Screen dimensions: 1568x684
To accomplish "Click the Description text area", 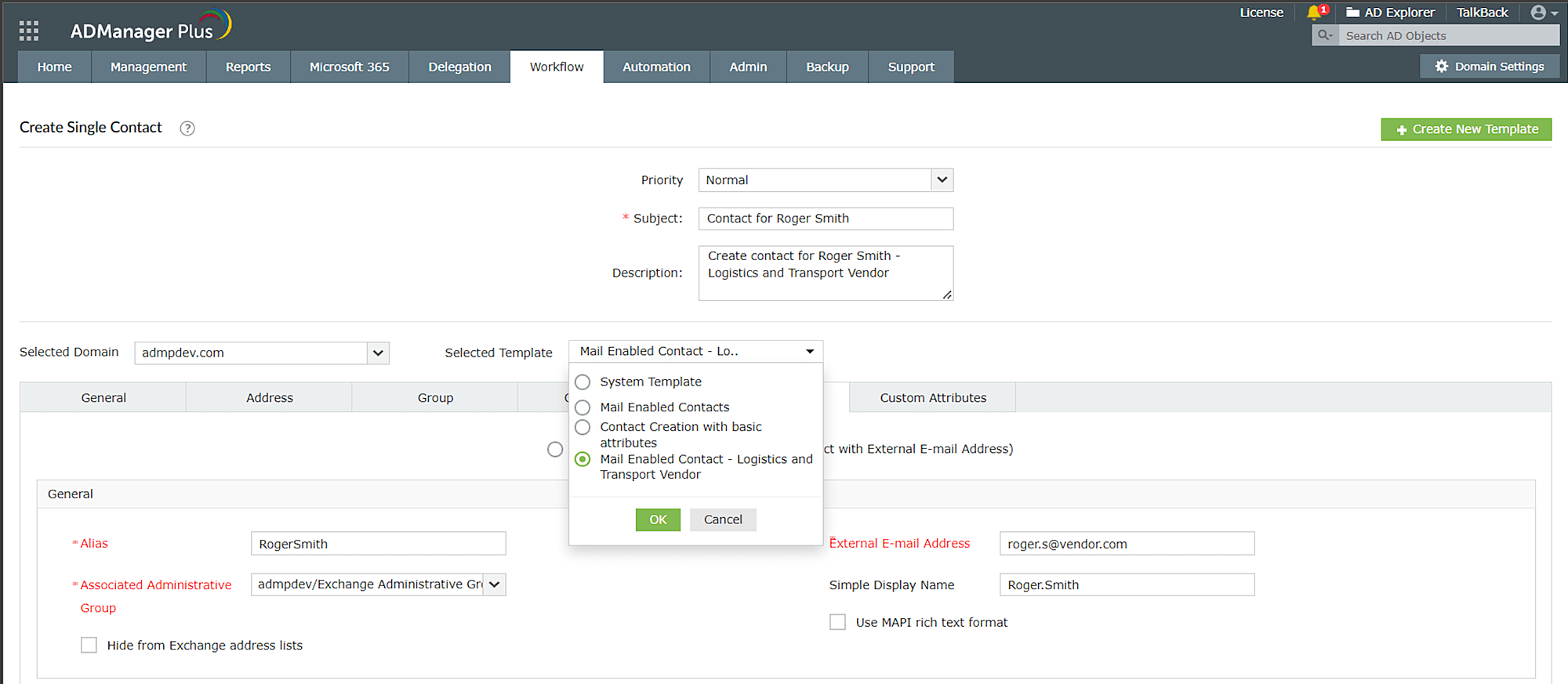I will pos(826,273).
